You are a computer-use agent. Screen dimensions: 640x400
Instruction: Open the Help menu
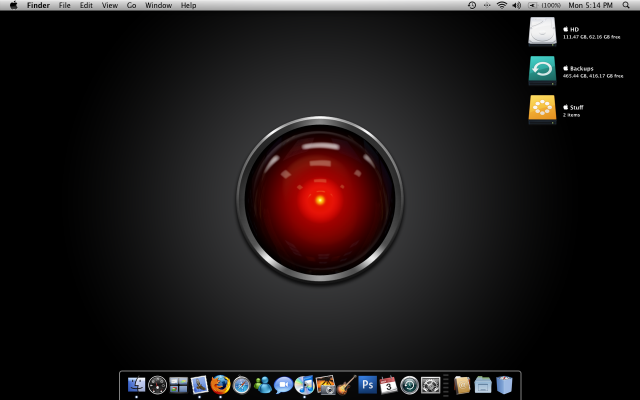click(x=189, y=5)
